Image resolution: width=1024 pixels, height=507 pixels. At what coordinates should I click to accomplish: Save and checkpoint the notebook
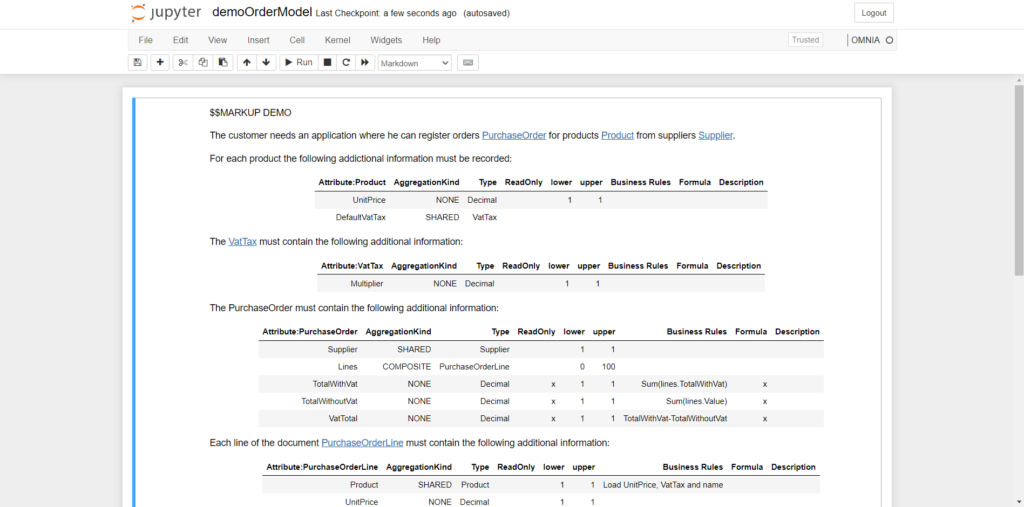(137, 63)
